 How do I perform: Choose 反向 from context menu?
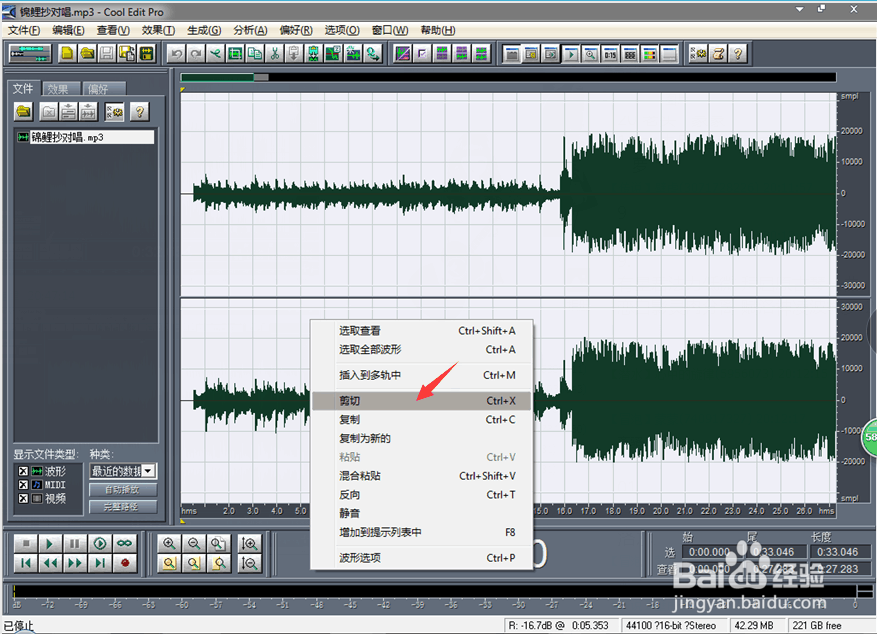click(422, 495)
